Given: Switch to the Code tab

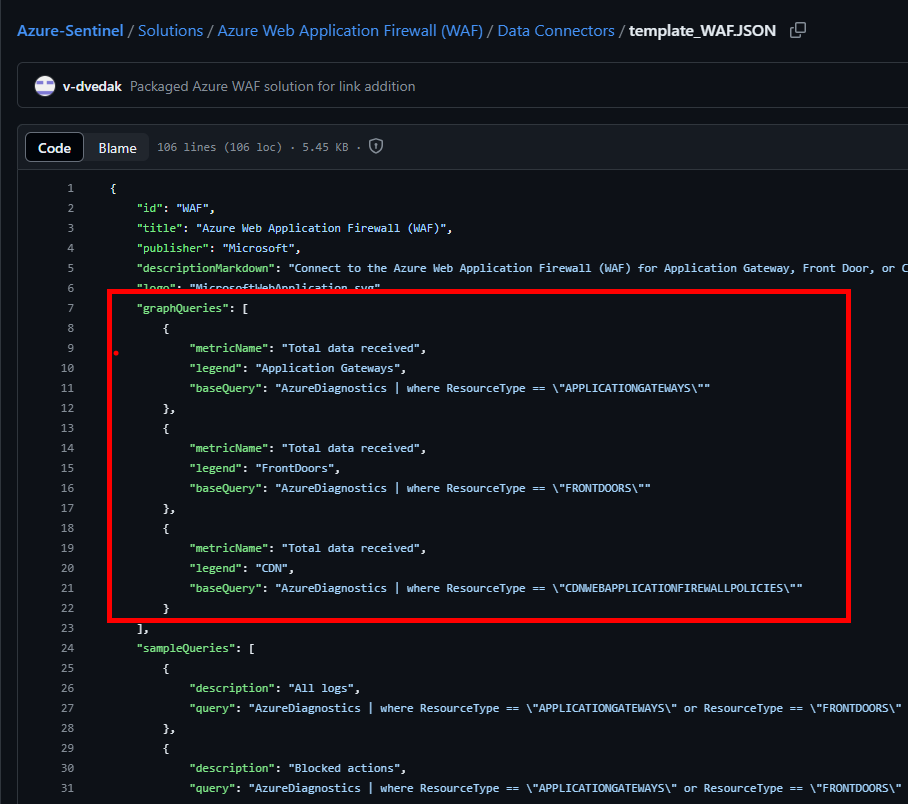Looking at the screenshot, I should point(54,148).
